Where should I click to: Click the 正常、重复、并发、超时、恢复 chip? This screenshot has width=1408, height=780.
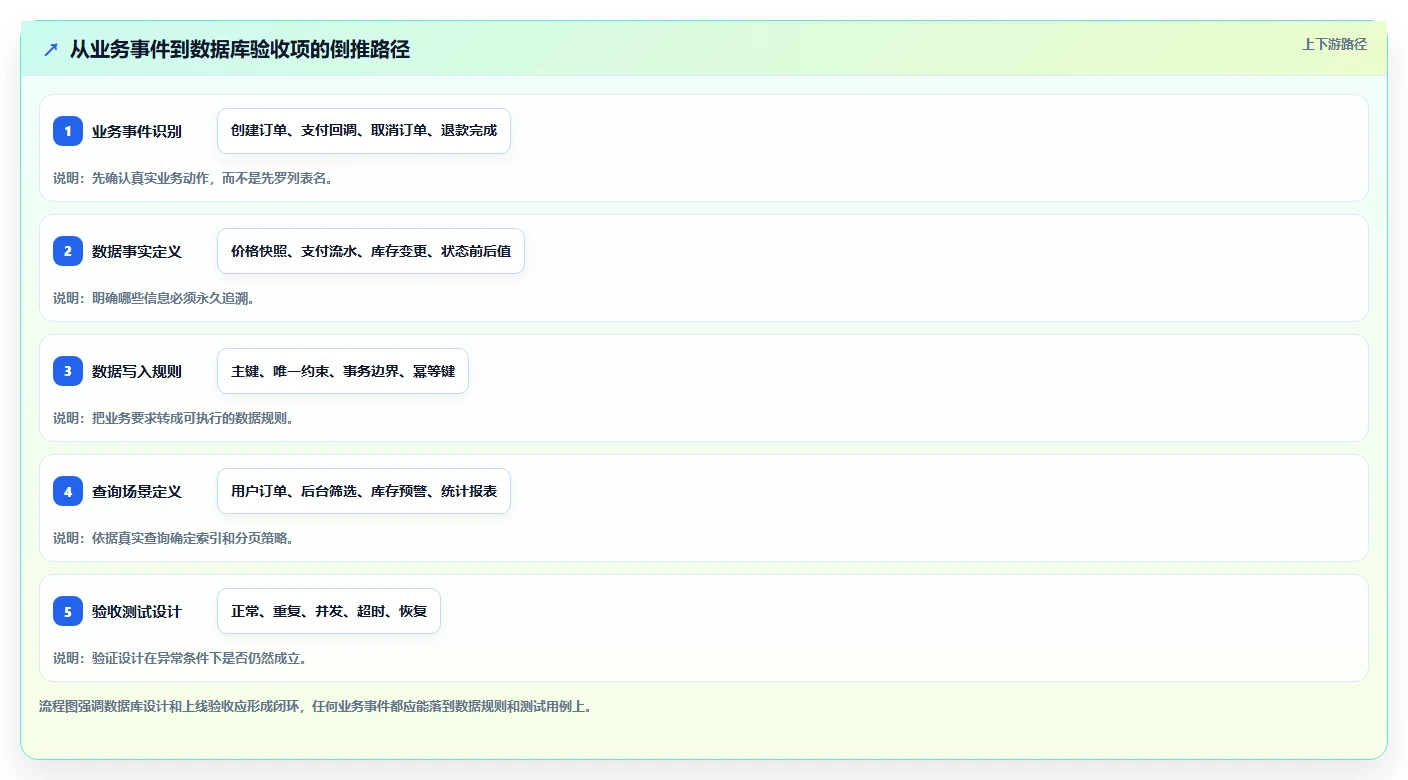tap(329, 611)
